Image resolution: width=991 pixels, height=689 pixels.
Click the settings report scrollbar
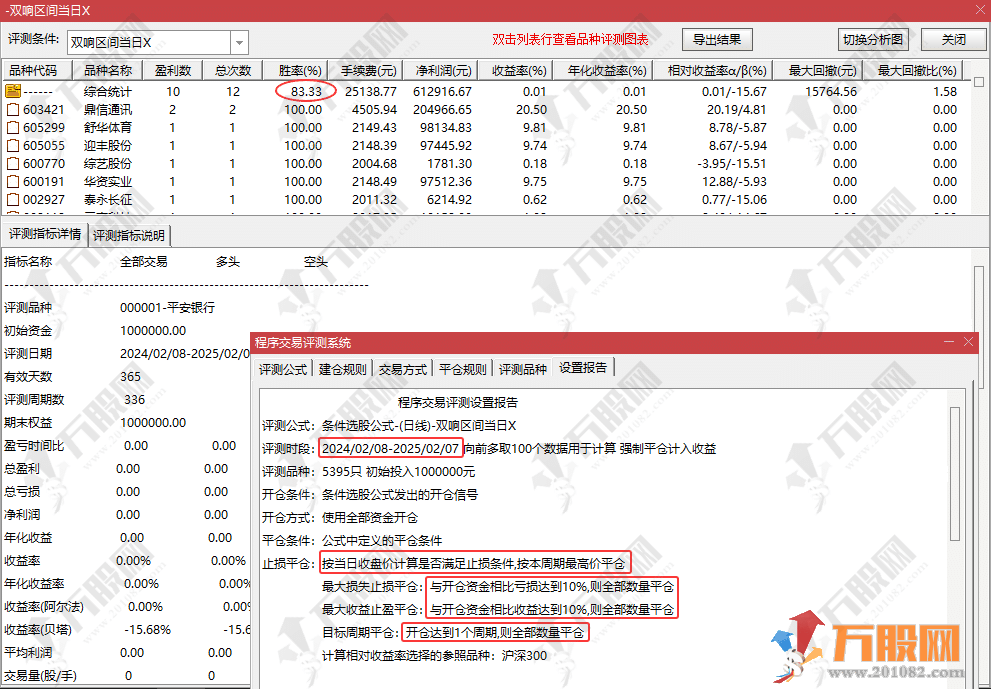pos(955,474)
